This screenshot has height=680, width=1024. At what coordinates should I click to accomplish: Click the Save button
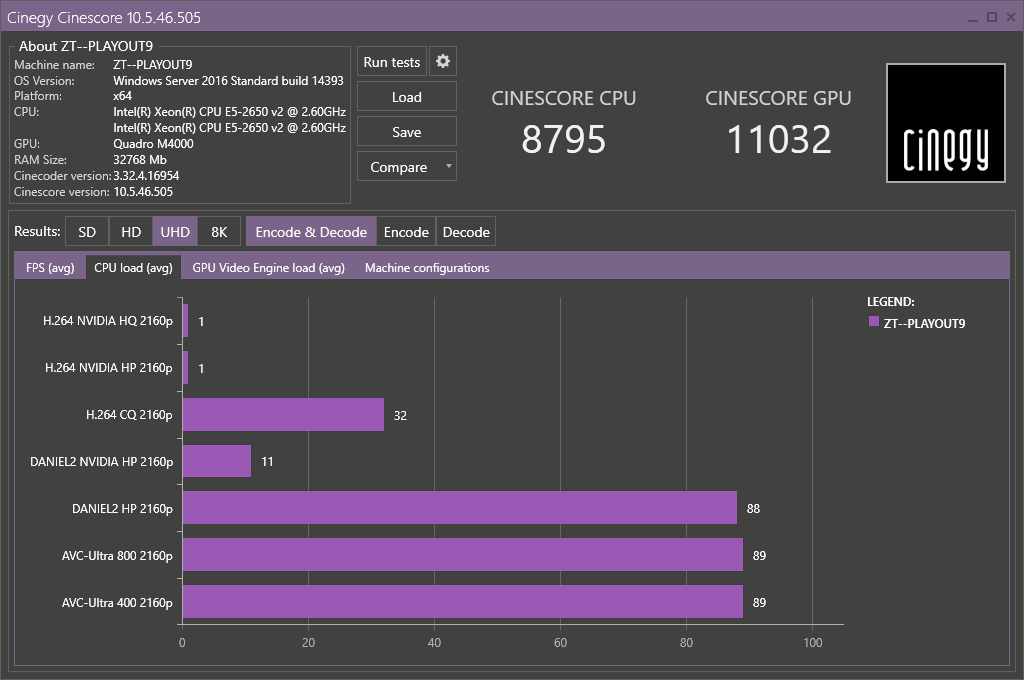(x=407, y=132)
